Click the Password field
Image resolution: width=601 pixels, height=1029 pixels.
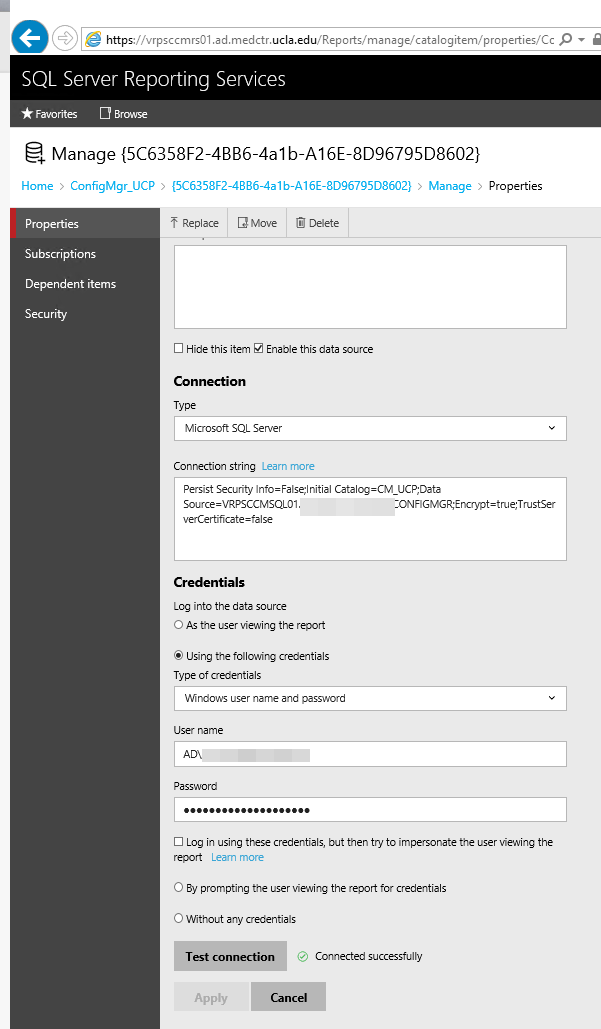click(x=370, y=809)
